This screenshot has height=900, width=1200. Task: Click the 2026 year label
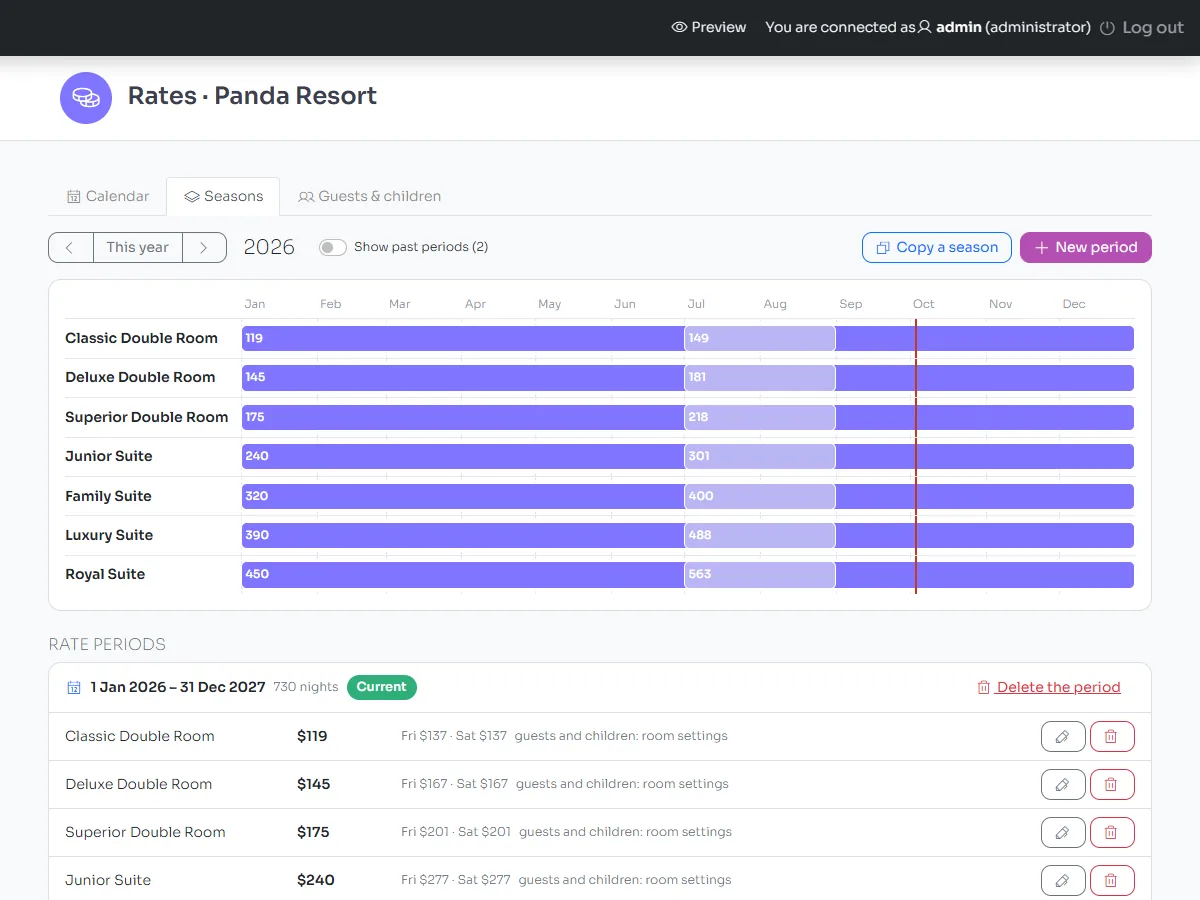269,247
